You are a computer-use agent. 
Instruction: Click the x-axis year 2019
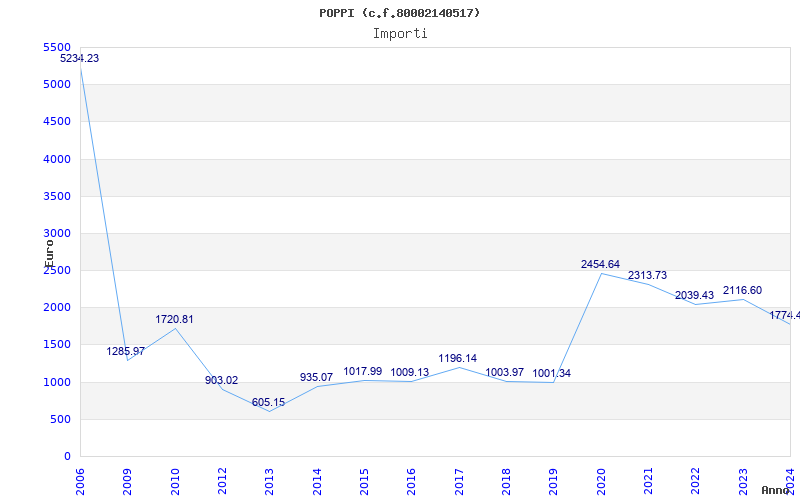[x=554, y=482]
